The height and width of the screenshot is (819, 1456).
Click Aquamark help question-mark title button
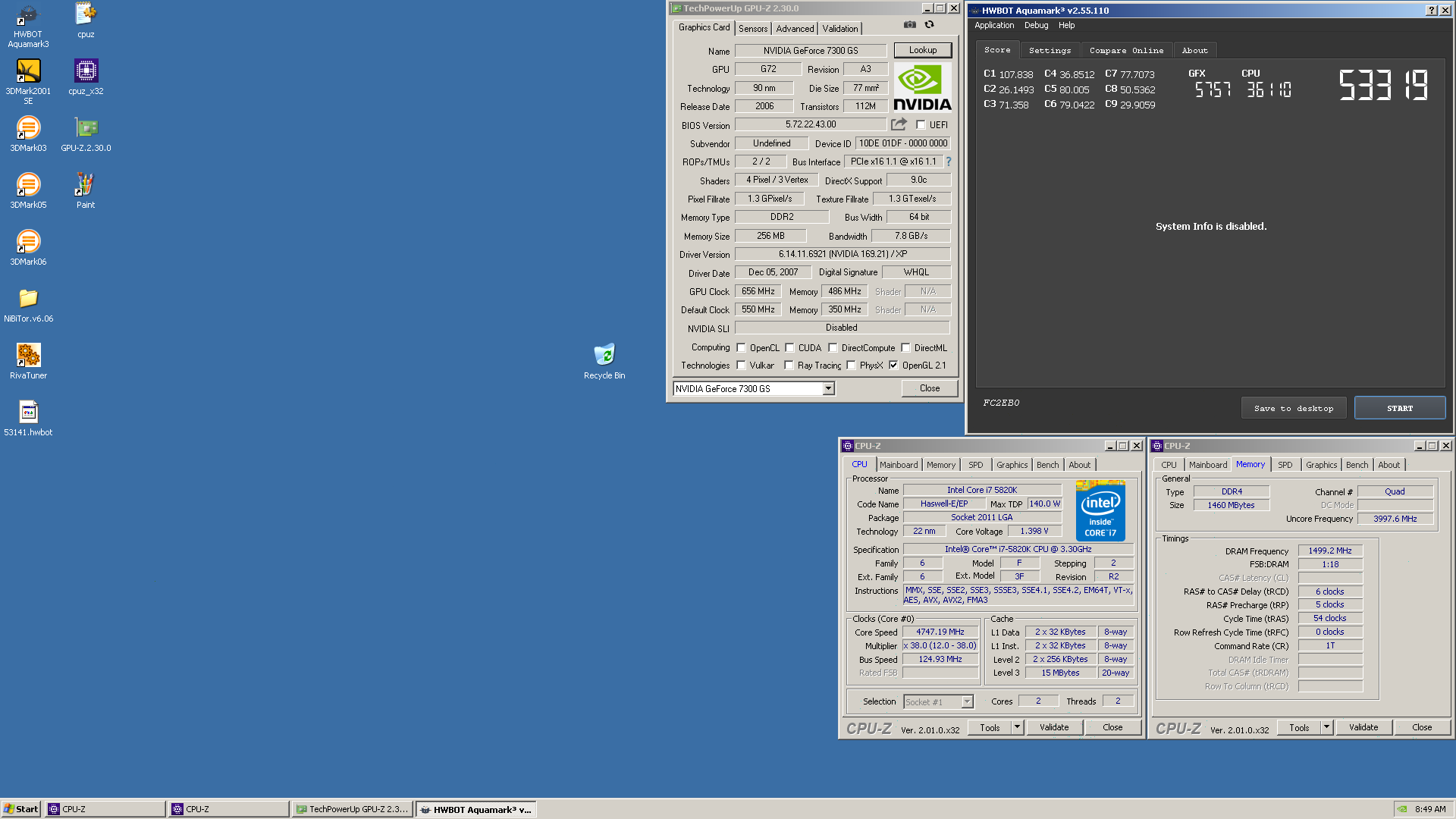pyautogui.click(x=1431, y=10)
